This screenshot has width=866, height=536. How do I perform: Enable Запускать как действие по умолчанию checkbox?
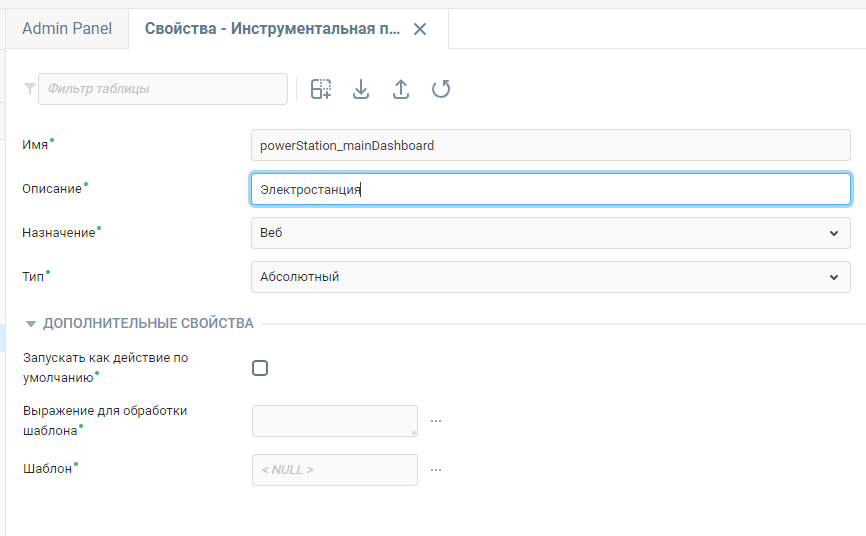260,368
